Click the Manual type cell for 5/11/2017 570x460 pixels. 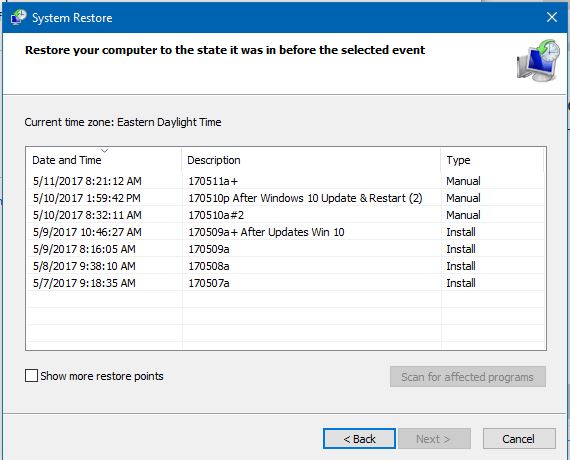coord(463,181)
